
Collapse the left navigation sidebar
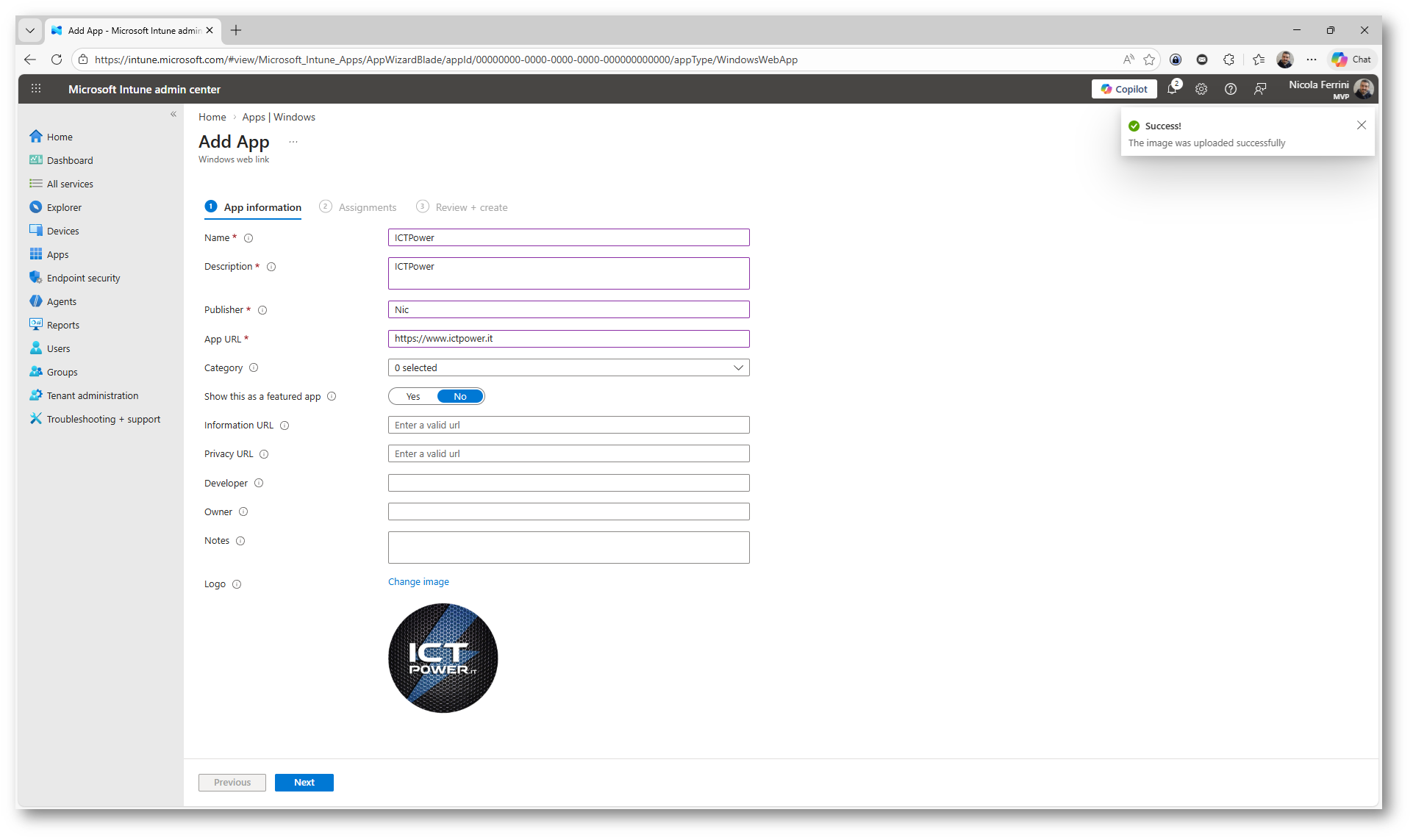pyautogui.click(x=174, y=114)
